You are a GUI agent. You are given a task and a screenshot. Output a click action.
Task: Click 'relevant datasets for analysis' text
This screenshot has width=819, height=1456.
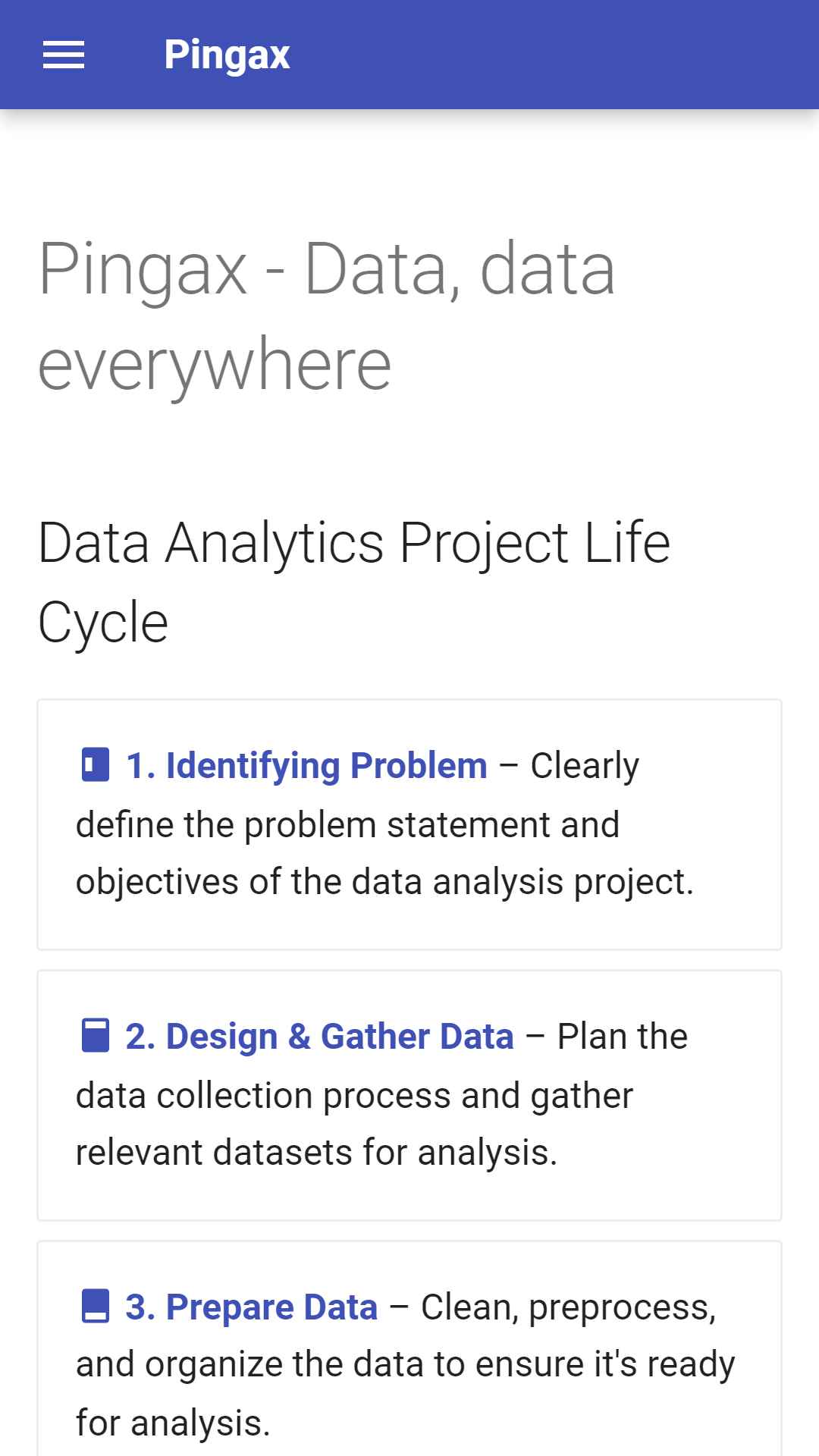(316, 1153)
